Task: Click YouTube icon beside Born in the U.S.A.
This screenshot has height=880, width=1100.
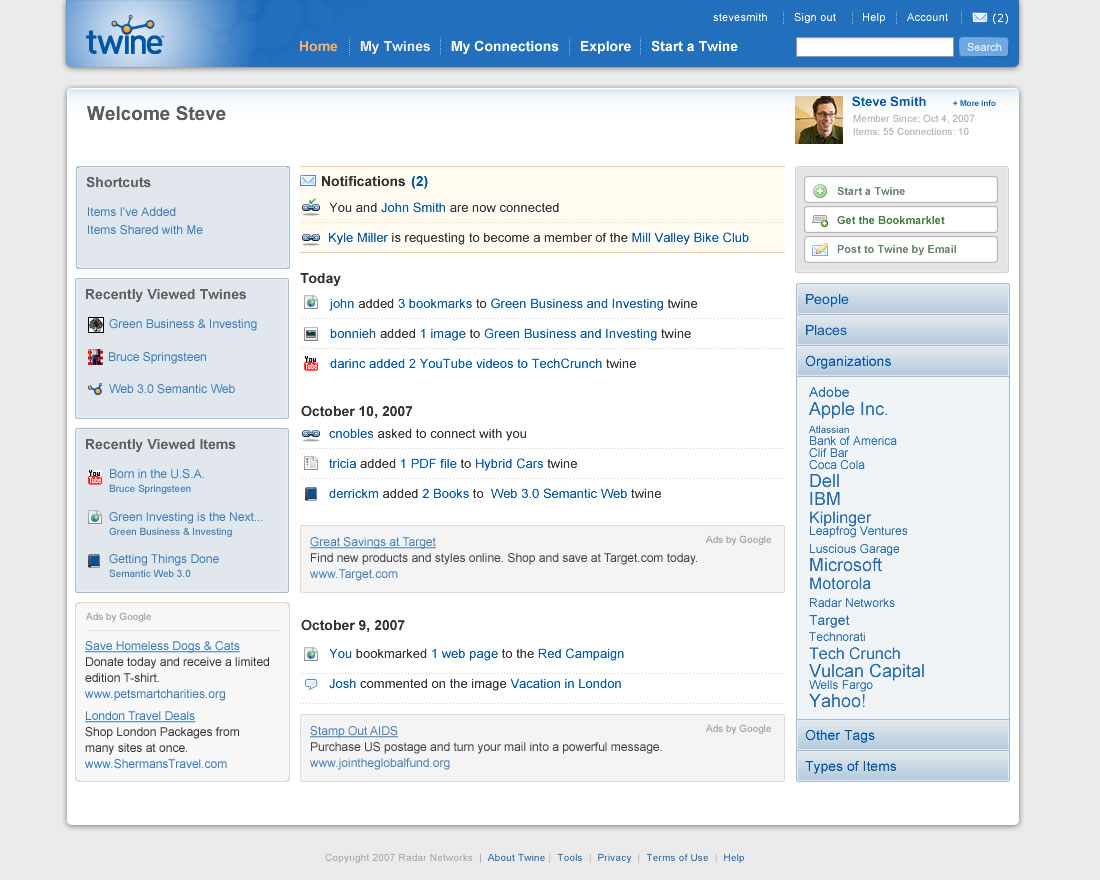Action: (95, 477)
